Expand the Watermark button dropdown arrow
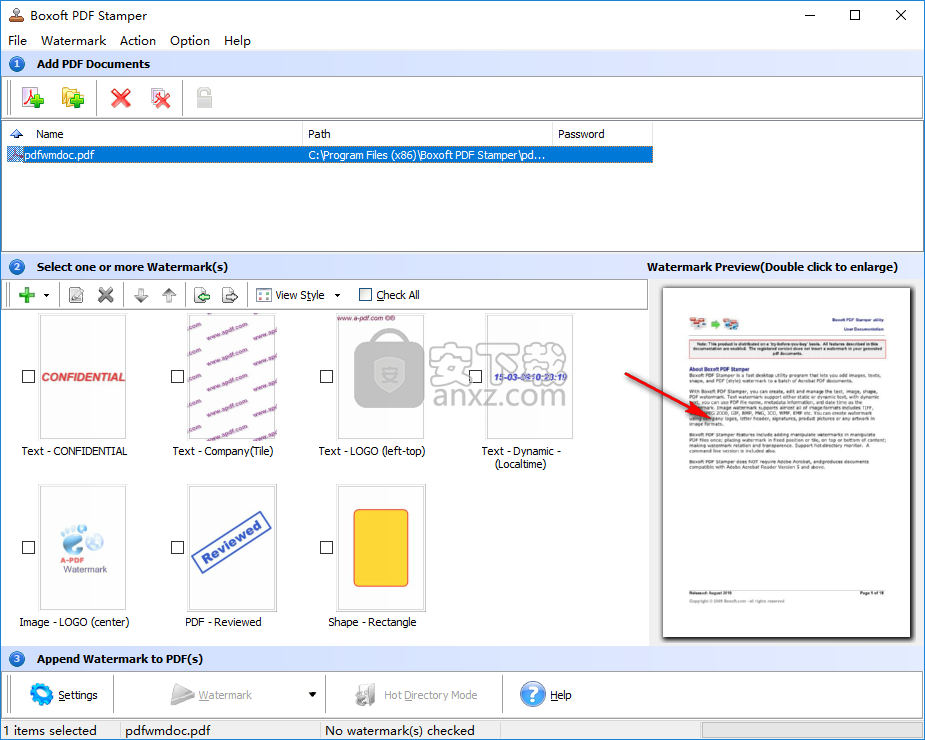 pyautogui.click(x=312, y=695)
